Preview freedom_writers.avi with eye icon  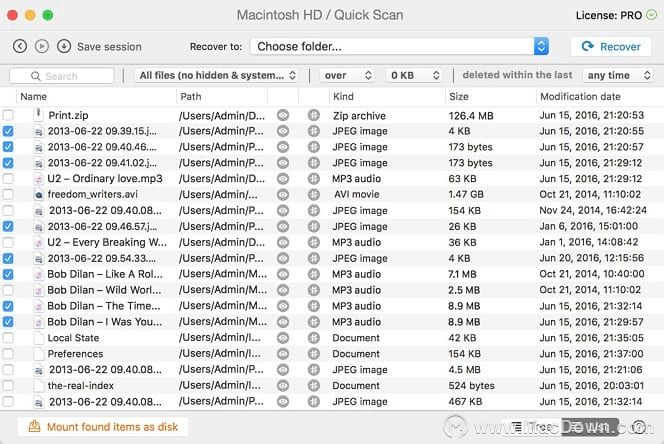point(283,195)
